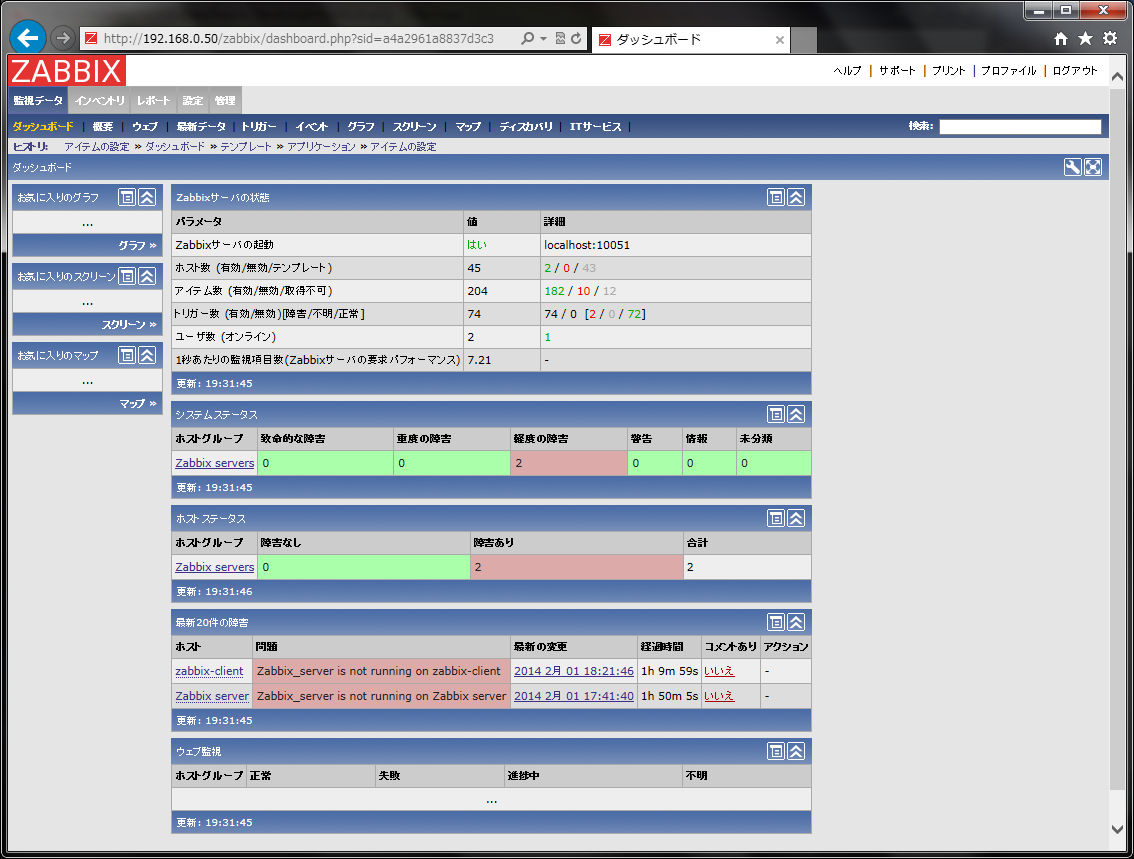Screen dimensions: 1134x859
Task: Select the 監視データ main tab
Action: 38,101
